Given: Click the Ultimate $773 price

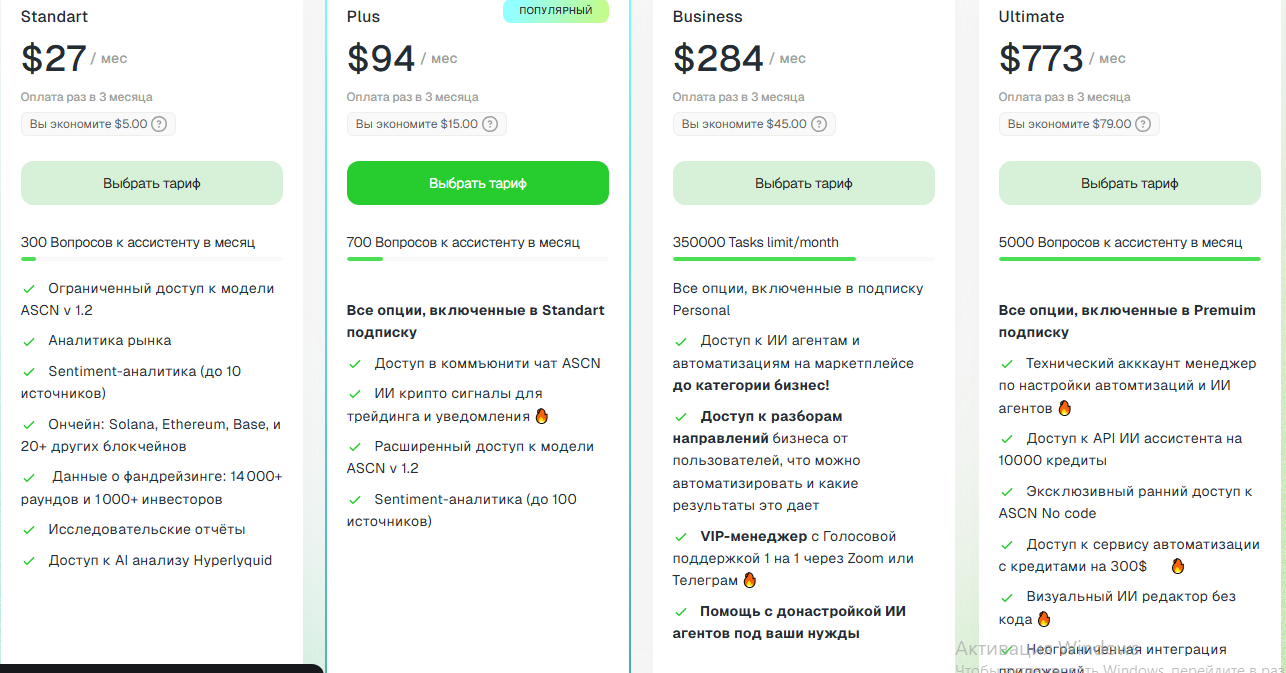Looking at the screenshot, I should click(x=1041, y=58).
